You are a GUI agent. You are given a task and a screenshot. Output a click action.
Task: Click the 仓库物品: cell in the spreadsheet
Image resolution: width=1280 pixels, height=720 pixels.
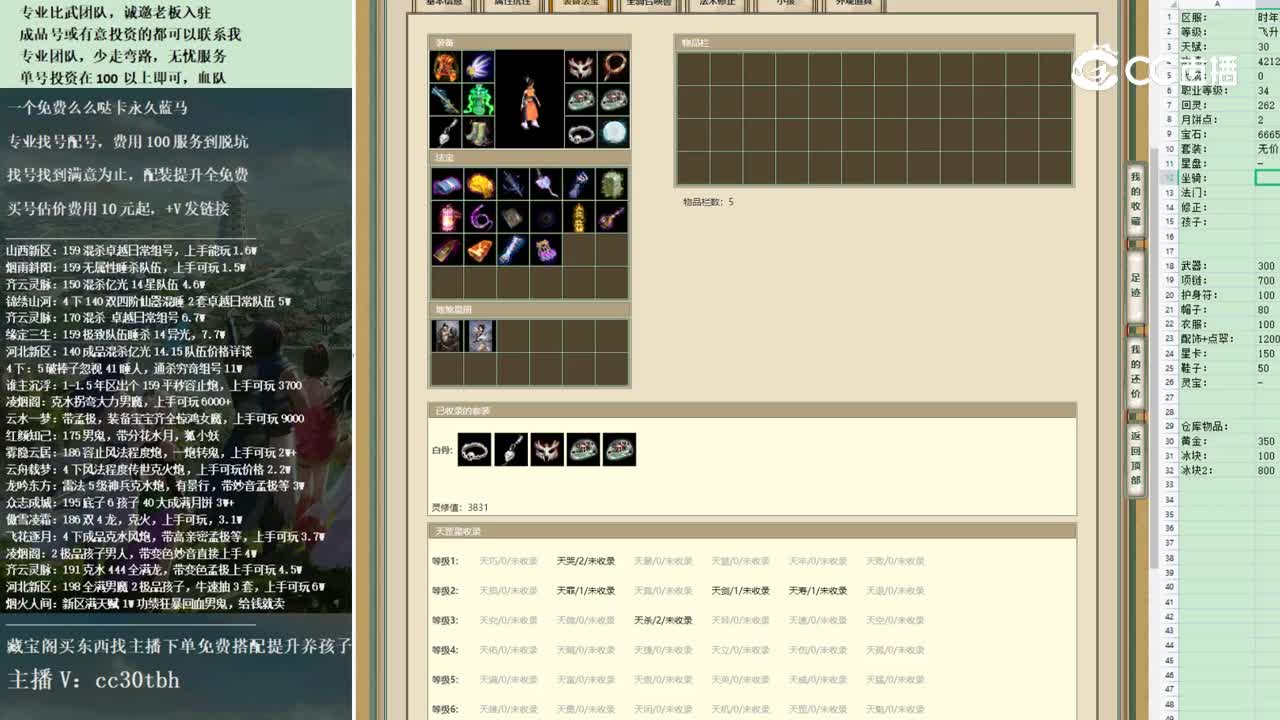tap(1216, 426)
